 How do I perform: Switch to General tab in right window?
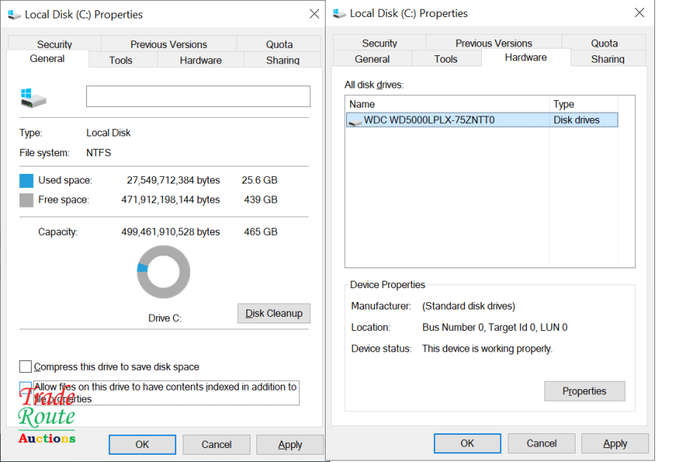click(372, 59)
